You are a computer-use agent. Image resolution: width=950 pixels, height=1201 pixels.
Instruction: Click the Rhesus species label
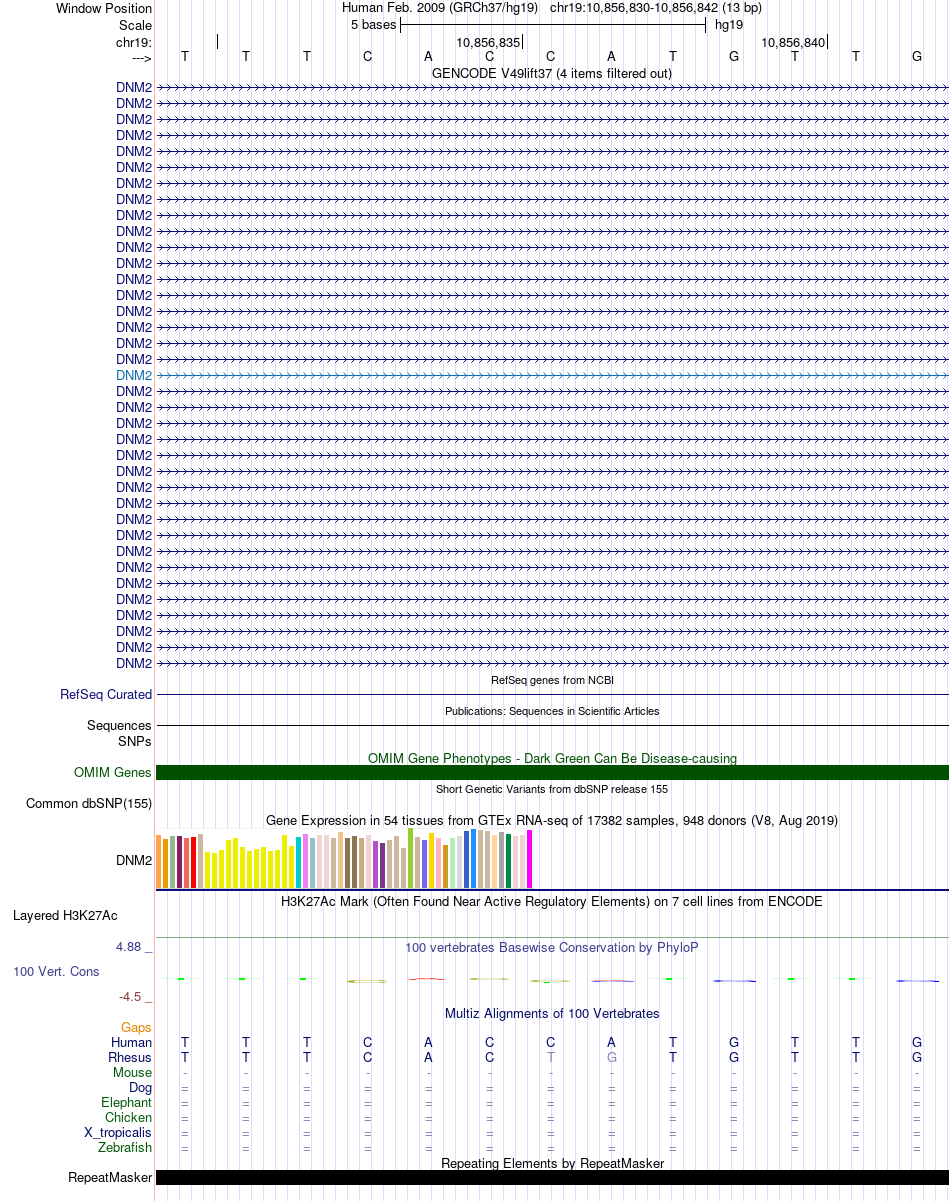130,1057
